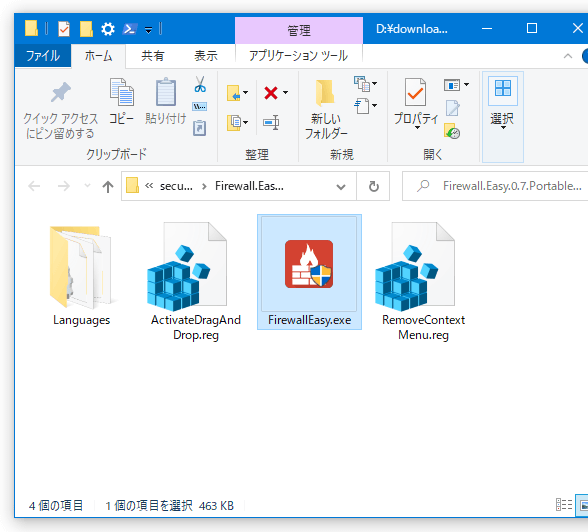
Task: Select the FirewallEasy.exe file
Action: click(x=309, y=272)
